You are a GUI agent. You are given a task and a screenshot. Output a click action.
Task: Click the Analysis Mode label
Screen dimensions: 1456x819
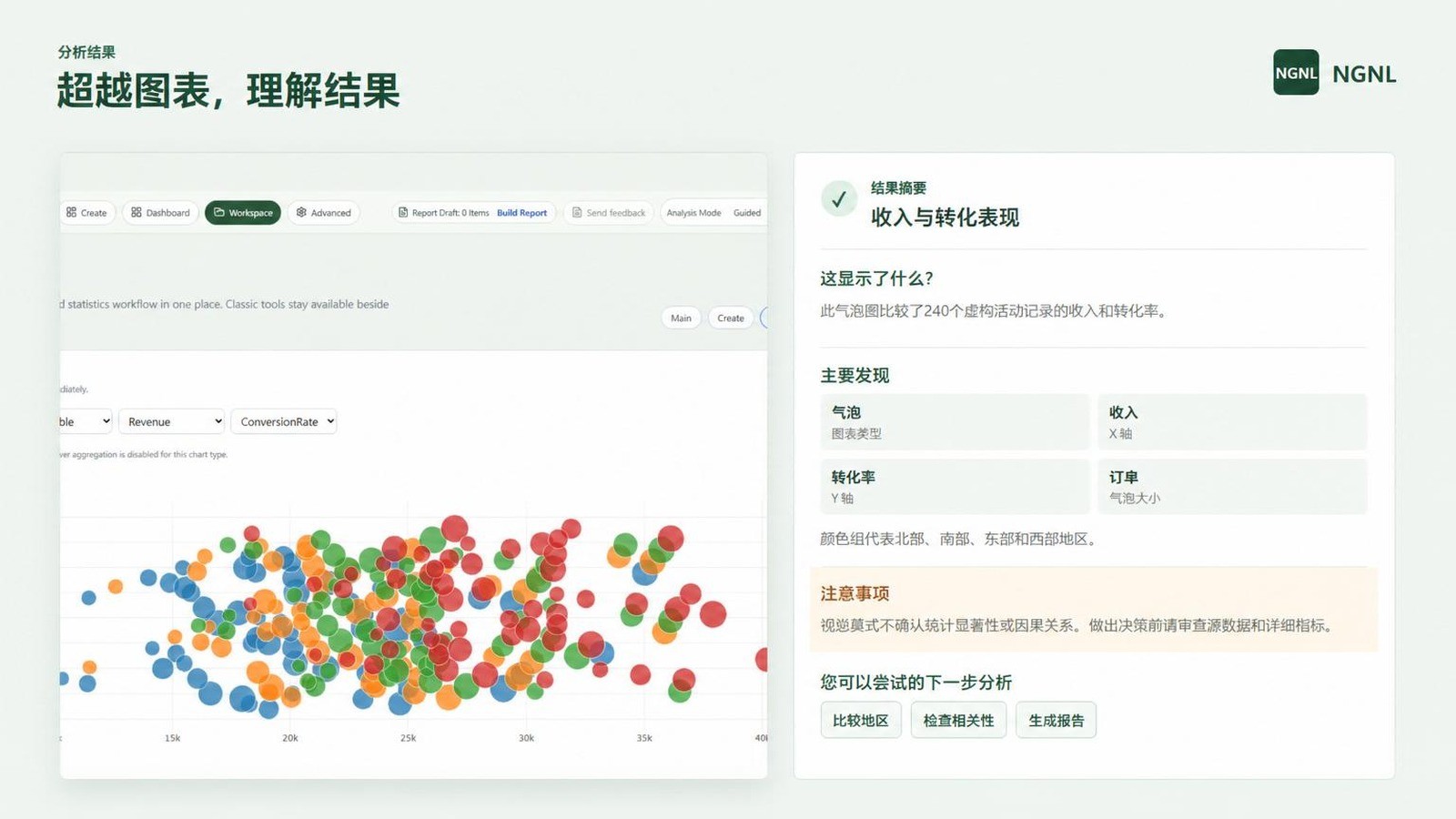693,213
